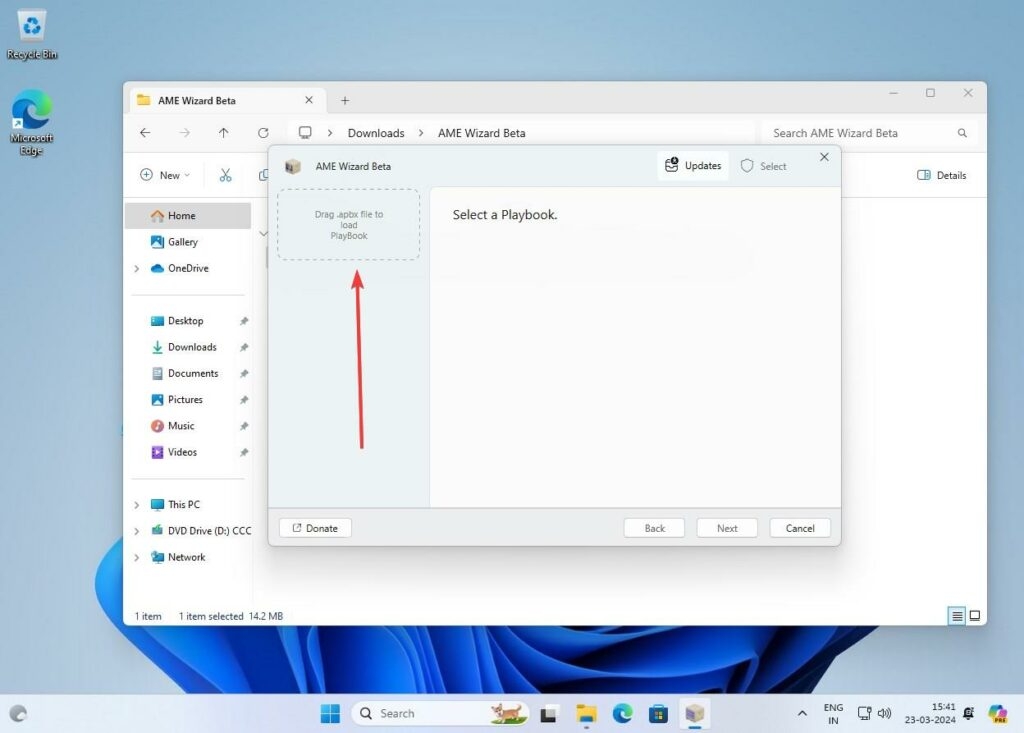
Task: Launch File Explorer from the taskbar
Action: click(x=586, y=713)
